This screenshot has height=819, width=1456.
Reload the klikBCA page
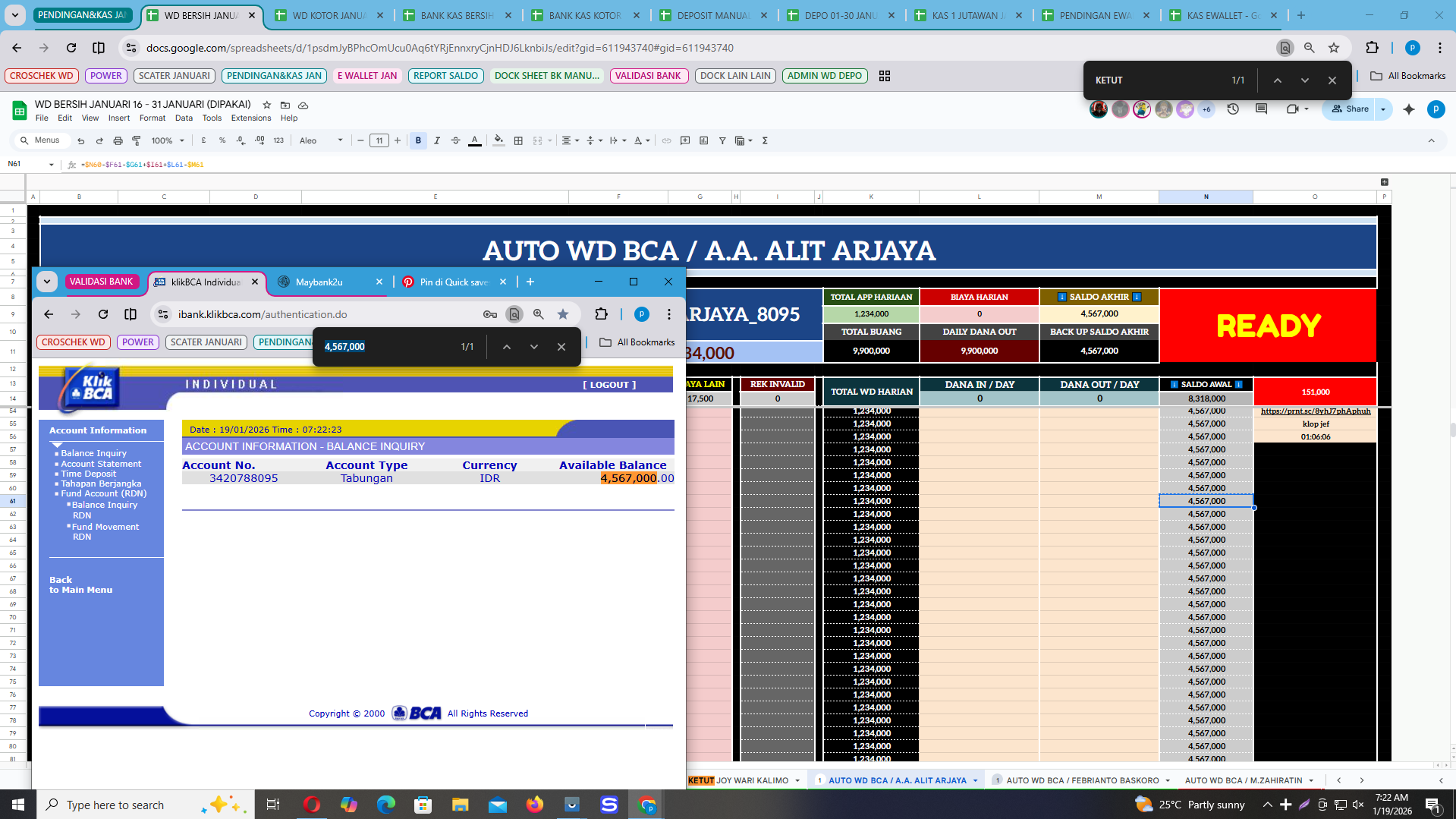[103, 314]
